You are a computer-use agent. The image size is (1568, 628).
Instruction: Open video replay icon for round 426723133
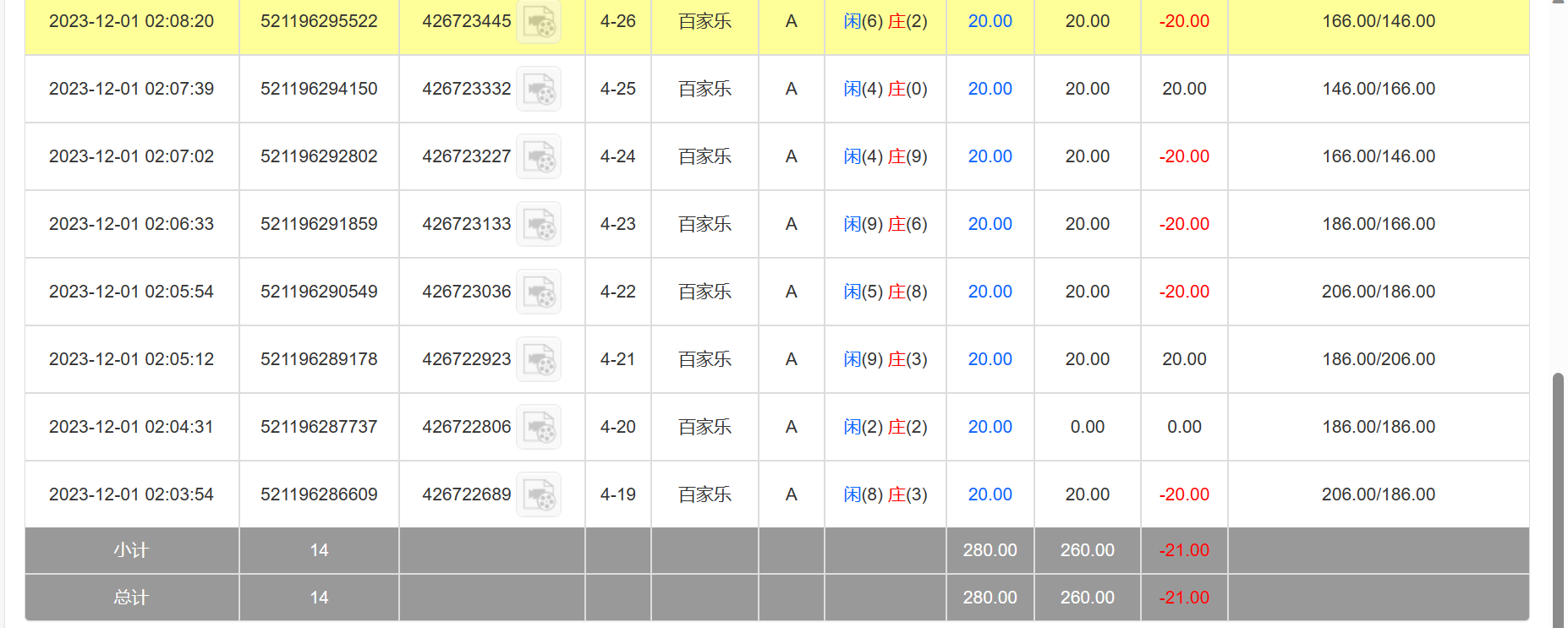[539, 225]
